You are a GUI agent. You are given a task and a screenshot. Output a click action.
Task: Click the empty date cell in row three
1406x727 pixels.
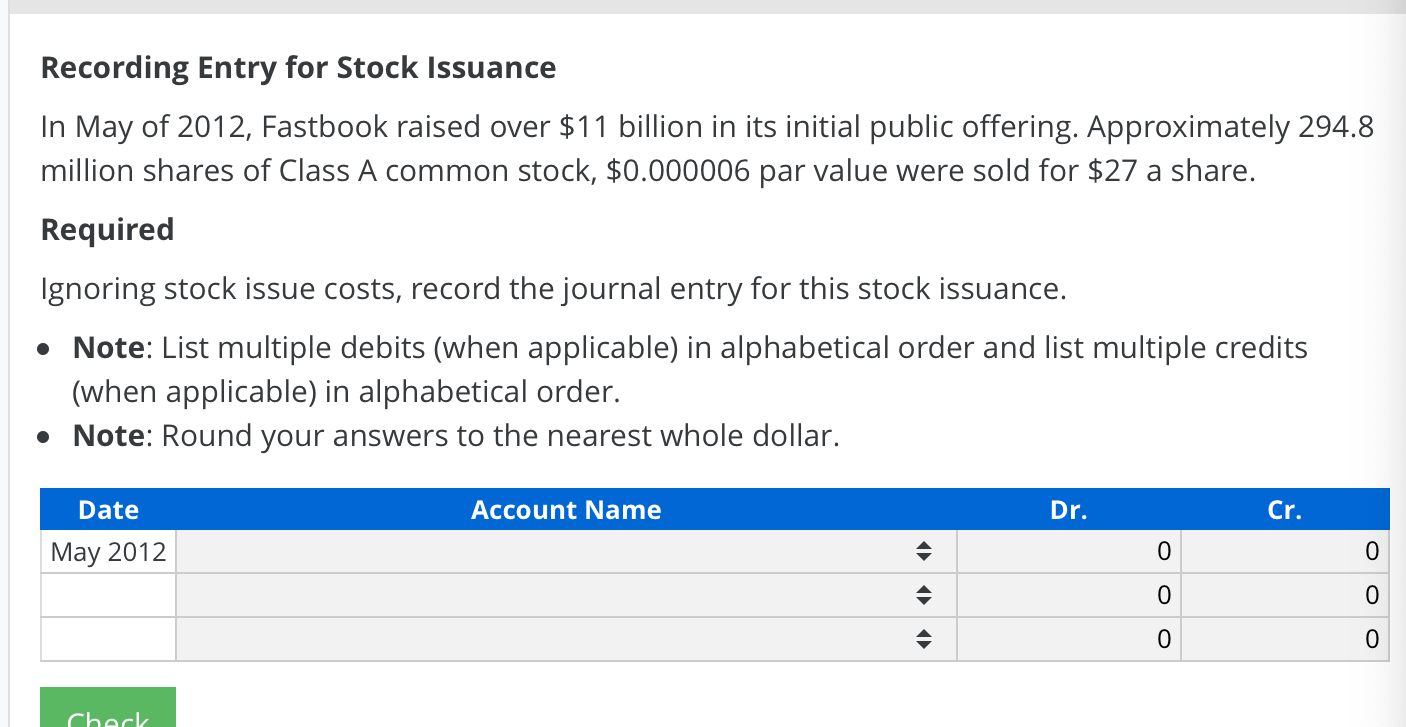(x=107, y=638)
